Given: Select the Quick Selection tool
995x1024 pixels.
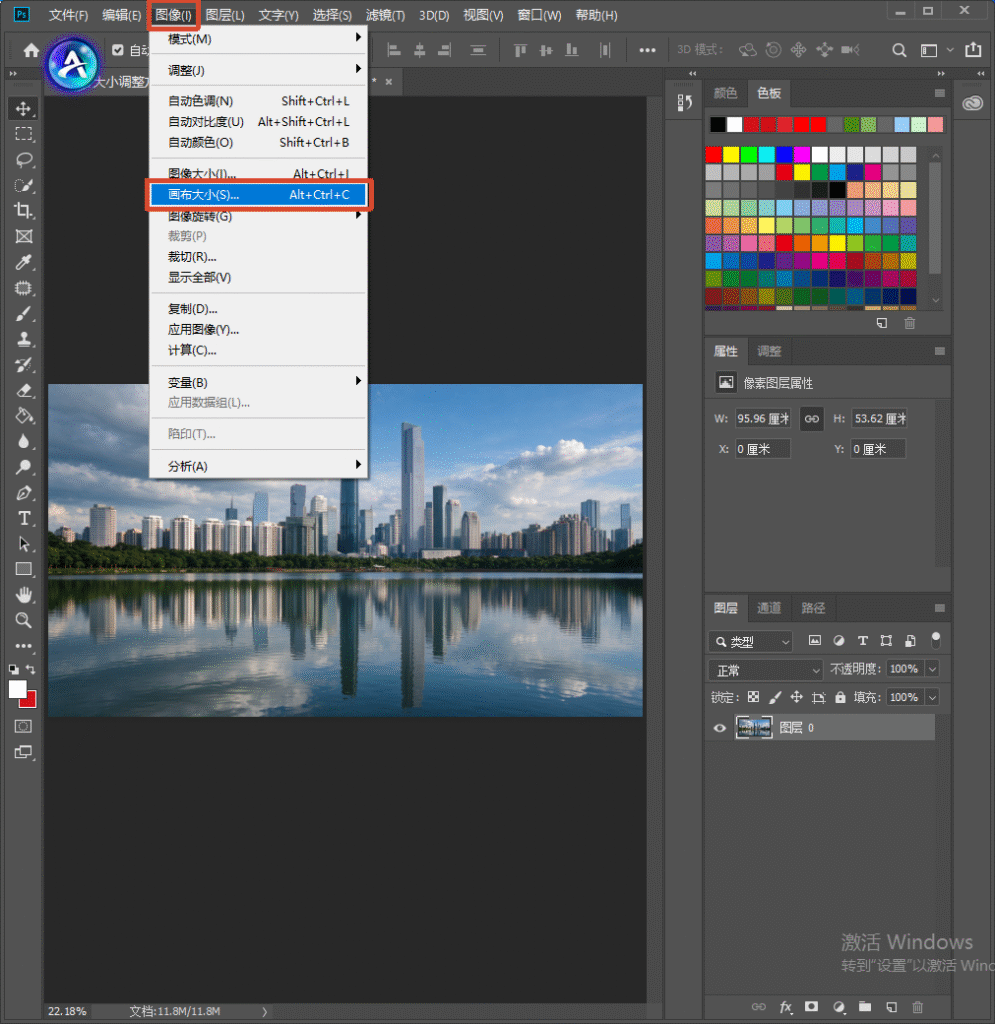Looking at the screenshot, I should [x=24, y=185].
